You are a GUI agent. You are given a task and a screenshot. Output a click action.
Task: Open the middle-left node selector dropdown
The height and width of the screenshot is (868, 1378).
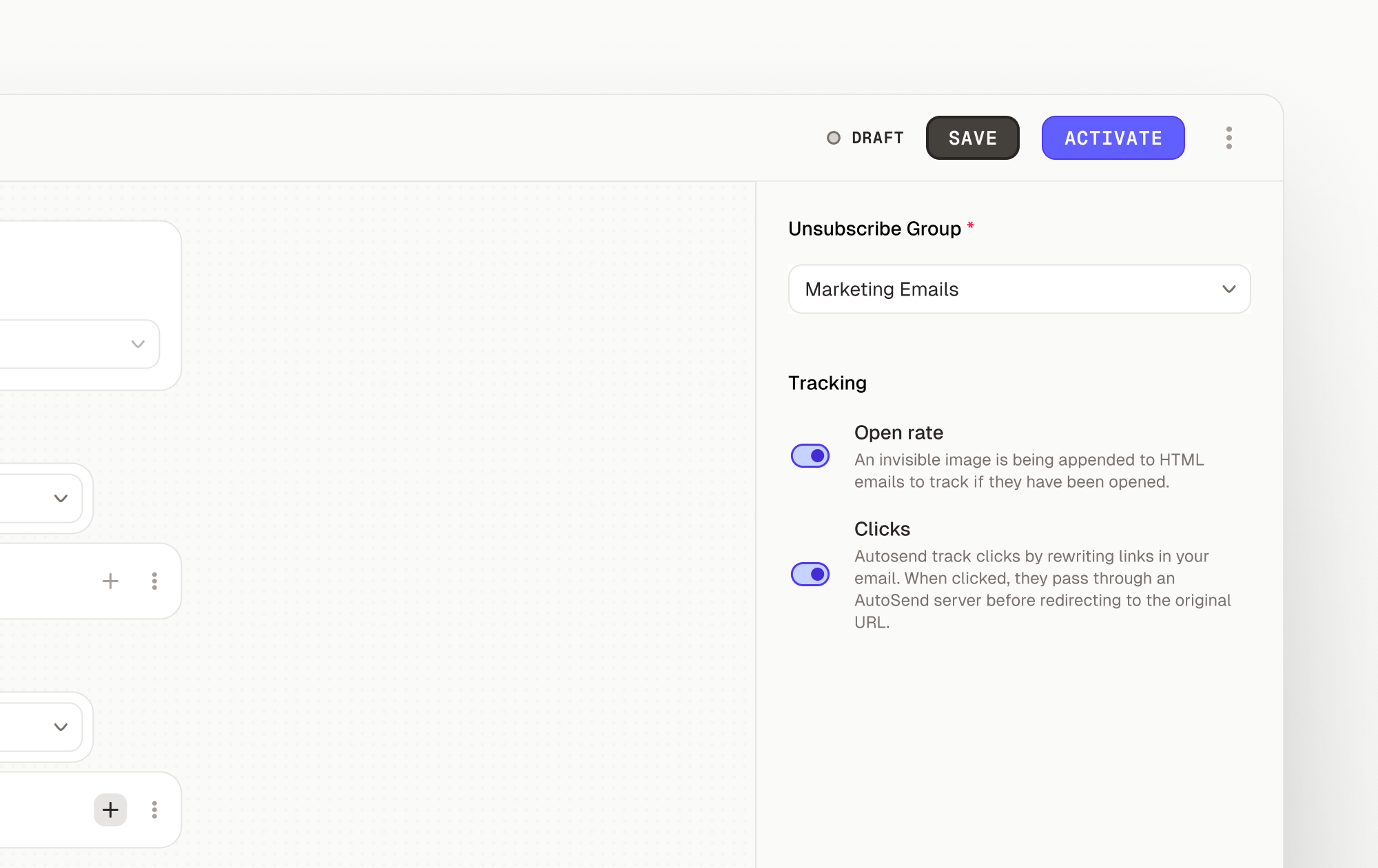coord(59,498)
